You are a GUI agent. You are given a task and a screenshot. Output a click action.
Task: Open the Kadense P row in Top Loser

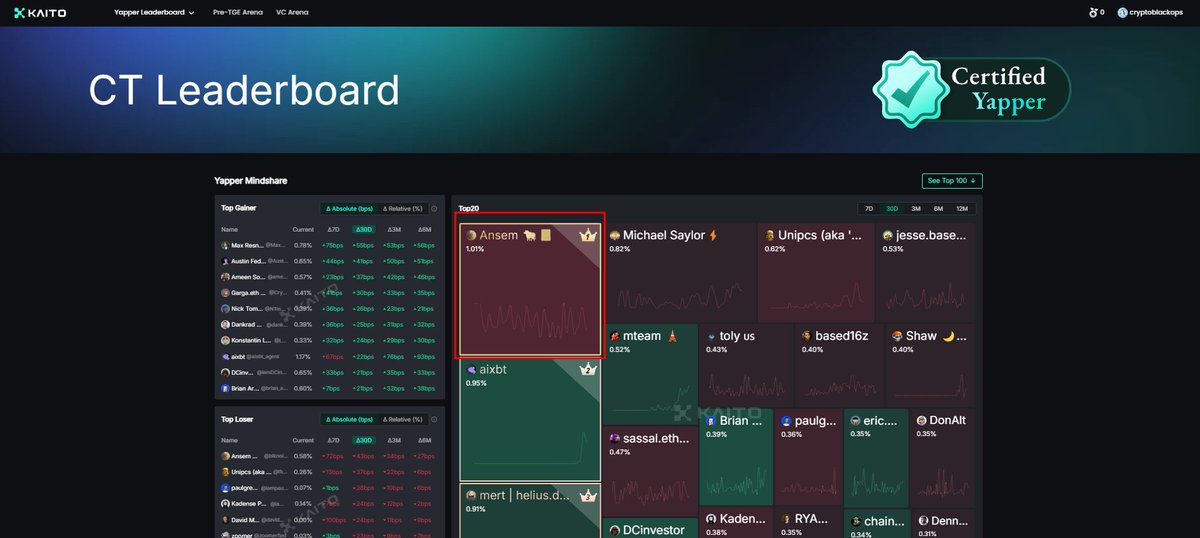329,502
